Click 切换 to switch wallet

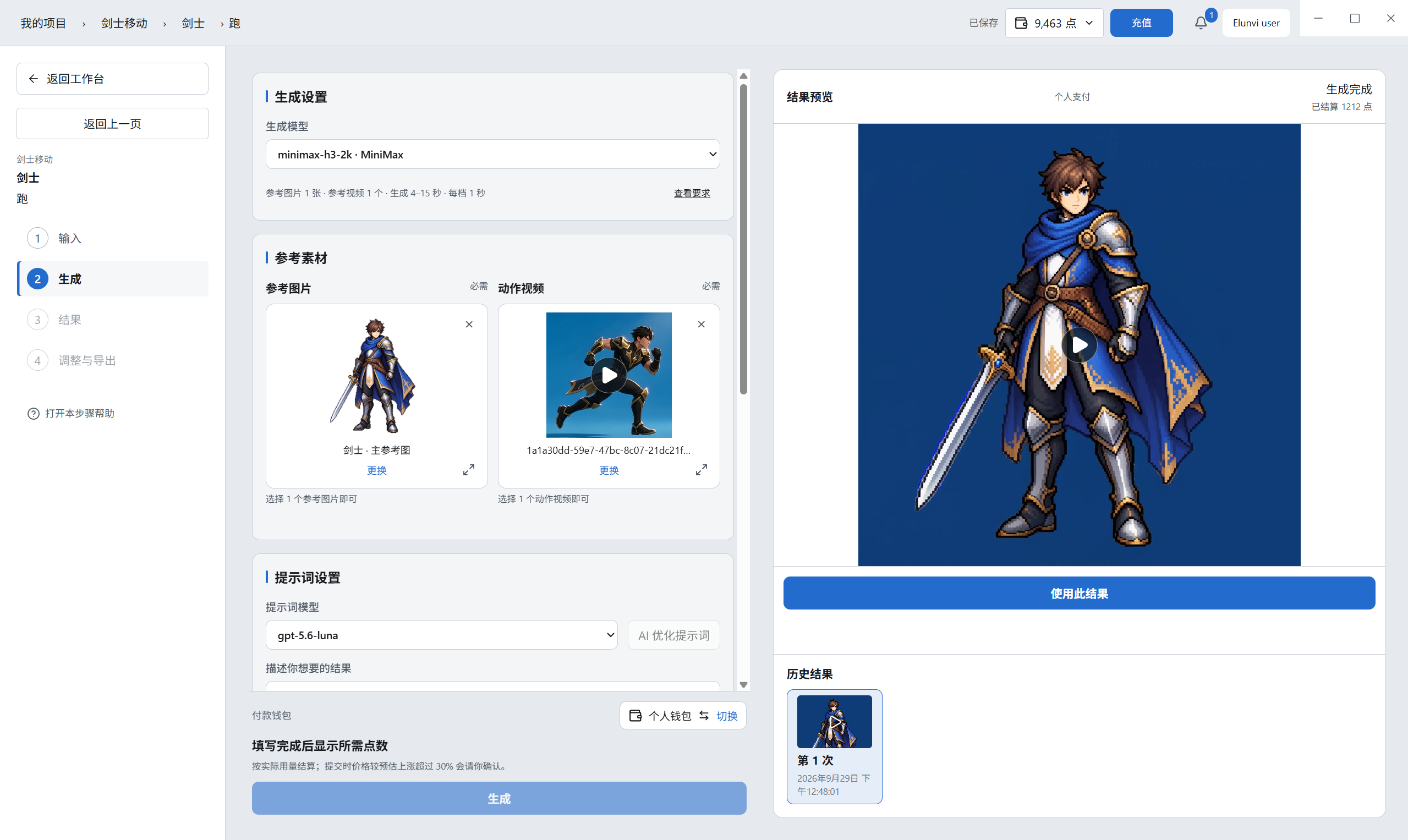pyautogui.click(x=726, y=716)
